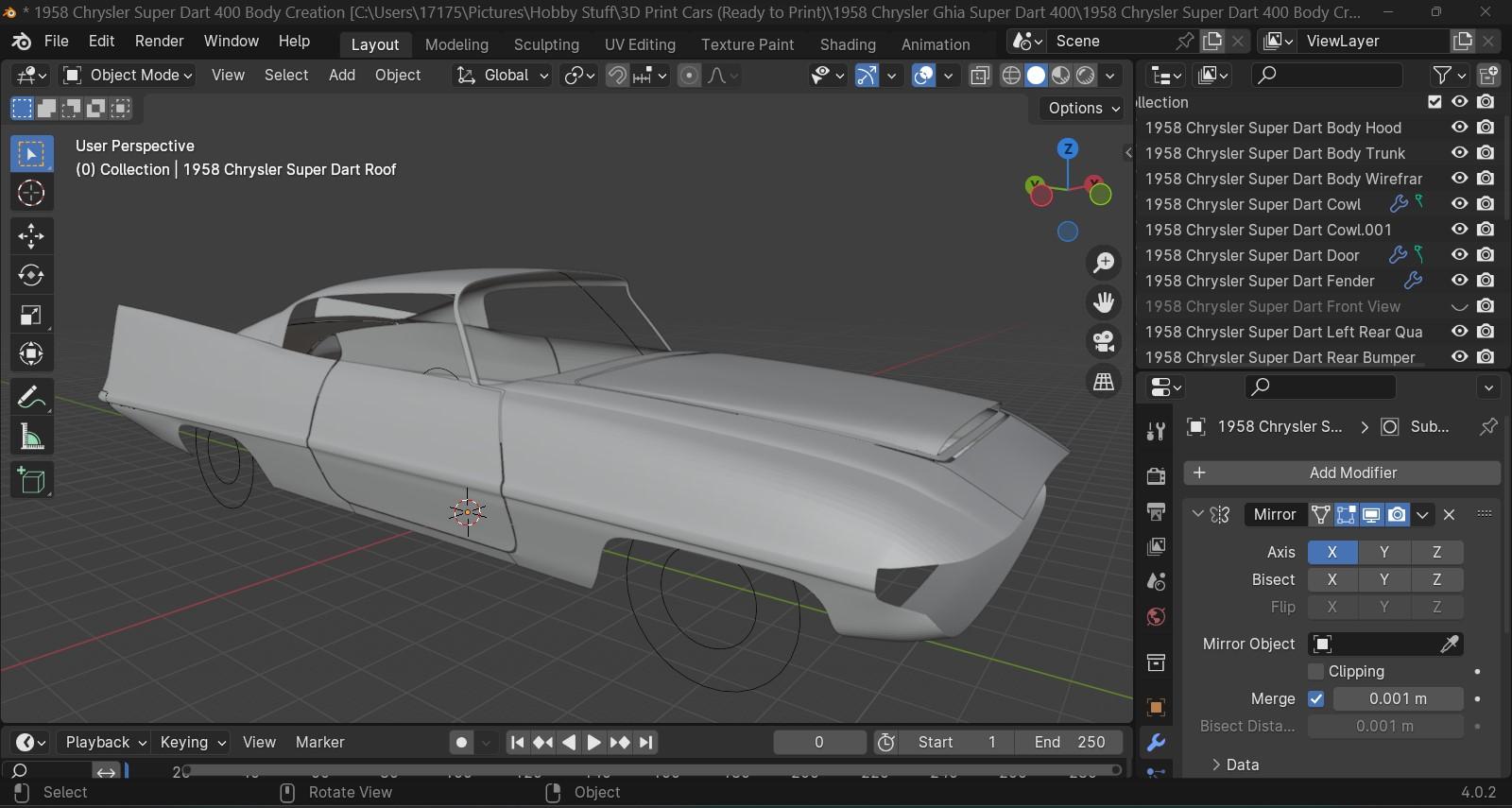Screen dimensions: 1512x808
Task: Open the Keying dropdown
Action: coord(192,742)
